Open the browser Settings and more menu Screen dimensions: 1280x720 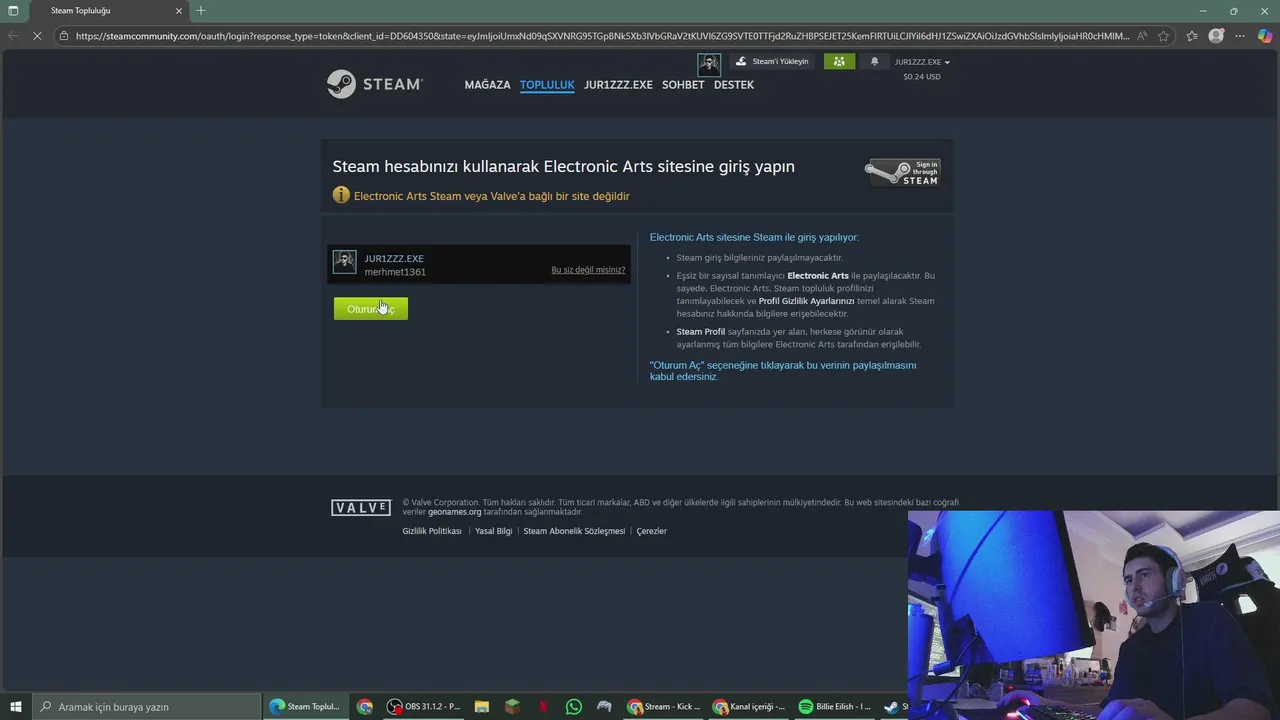click(x=1240, y=36)
